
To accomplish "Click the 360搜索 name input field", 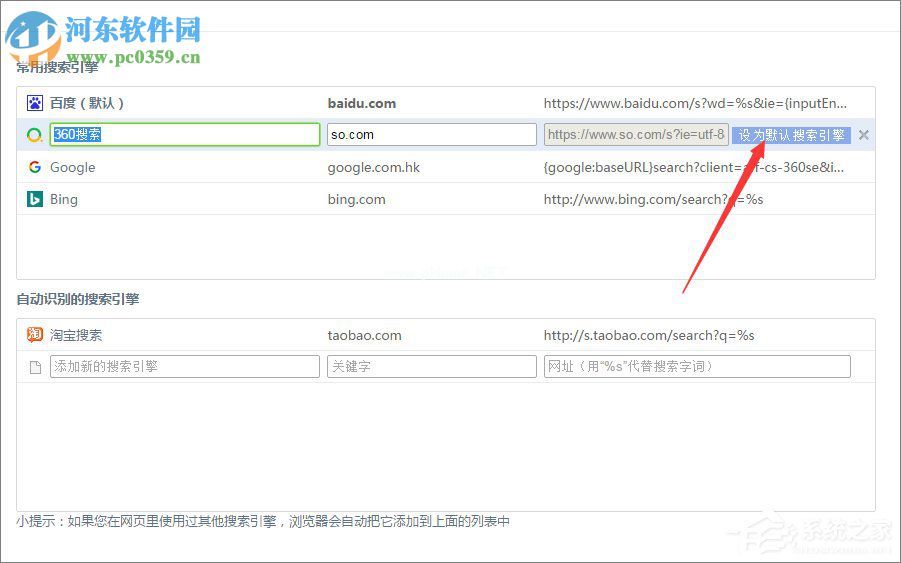I will point(185,135).
